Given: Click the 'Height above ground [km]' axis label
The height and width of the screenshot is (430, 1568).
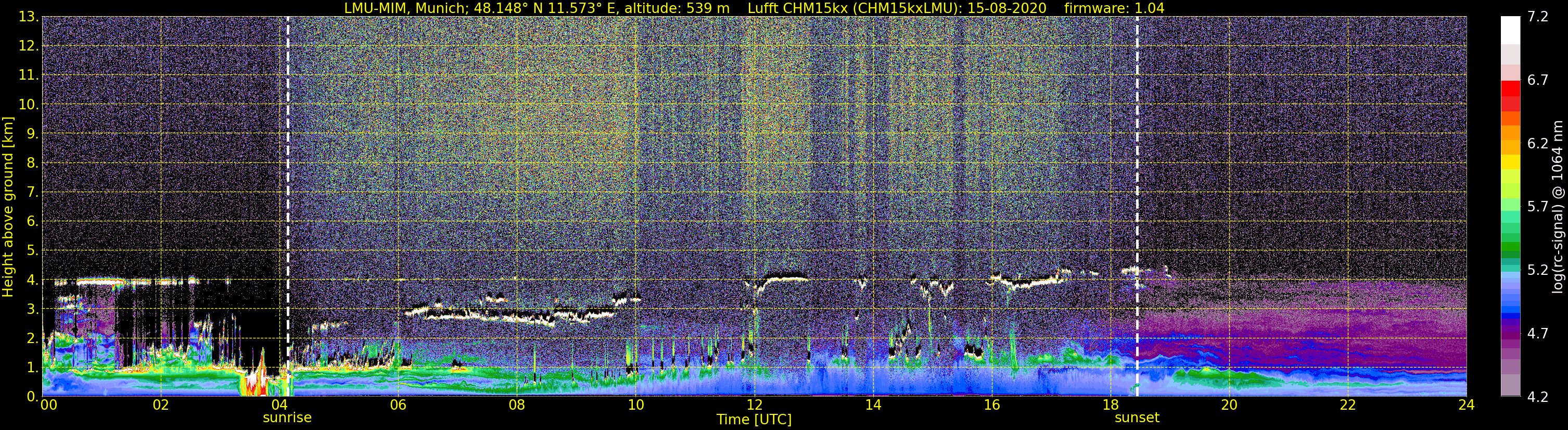Looking at the screenshot, I should pyautogui.click(x=8, y=207).
